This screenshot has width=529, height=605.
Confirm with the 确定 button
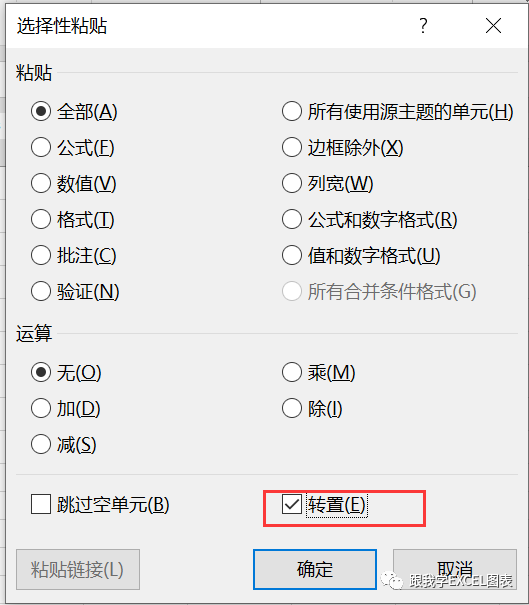[x=315, y=569]
